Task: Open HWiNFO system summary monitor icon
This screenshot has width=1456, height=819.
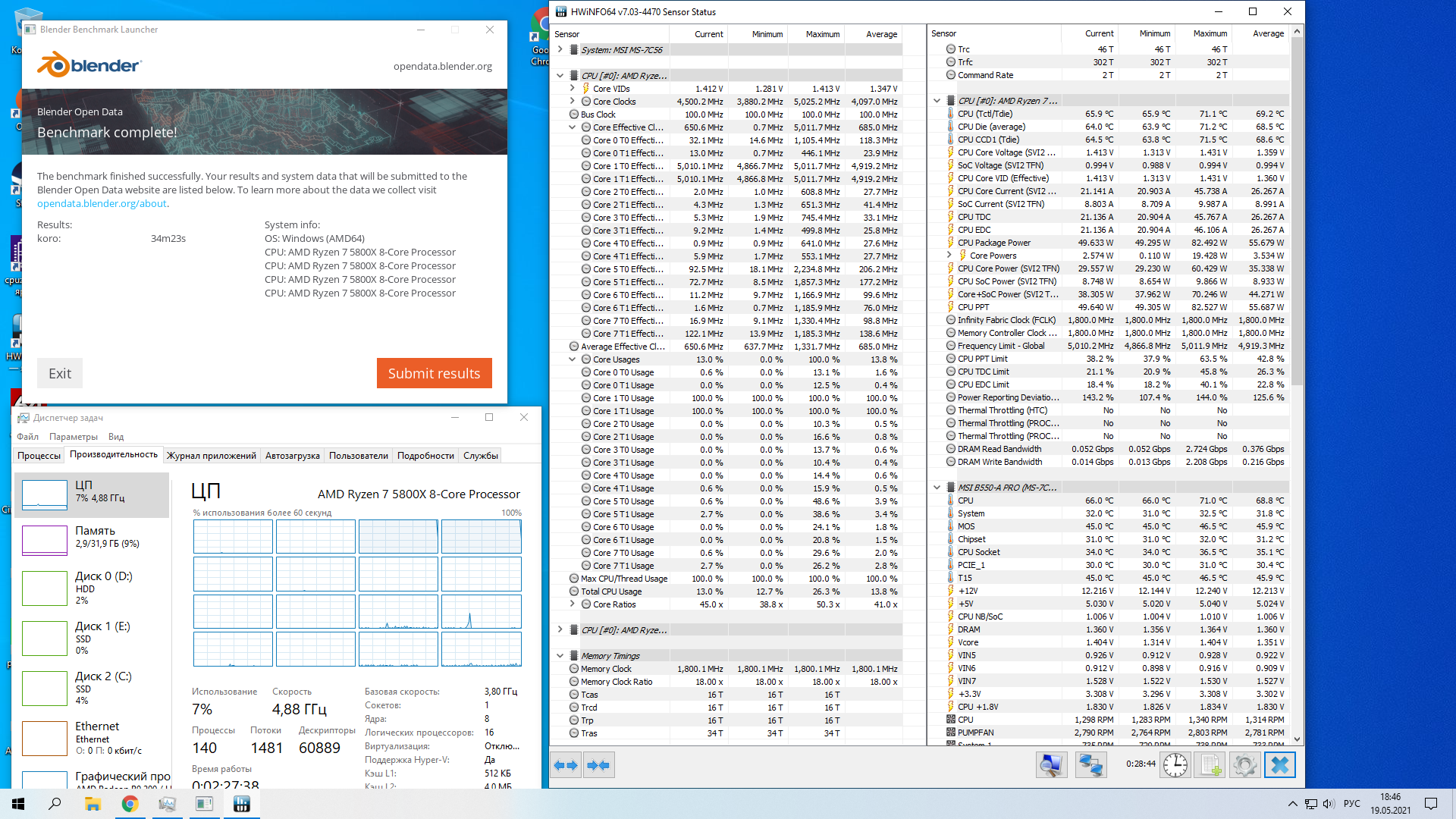Action: (x=1051, y=765)
